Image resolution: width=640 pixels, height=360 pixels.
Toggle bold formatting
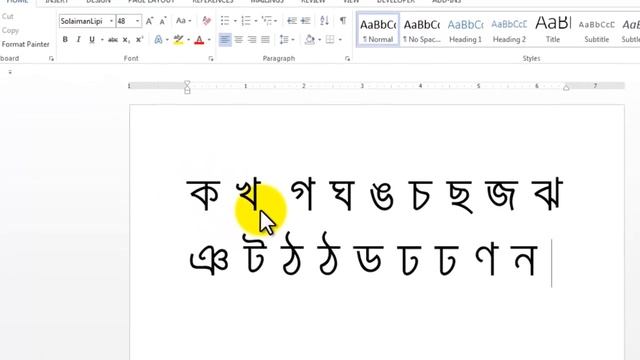coord(65,40)
